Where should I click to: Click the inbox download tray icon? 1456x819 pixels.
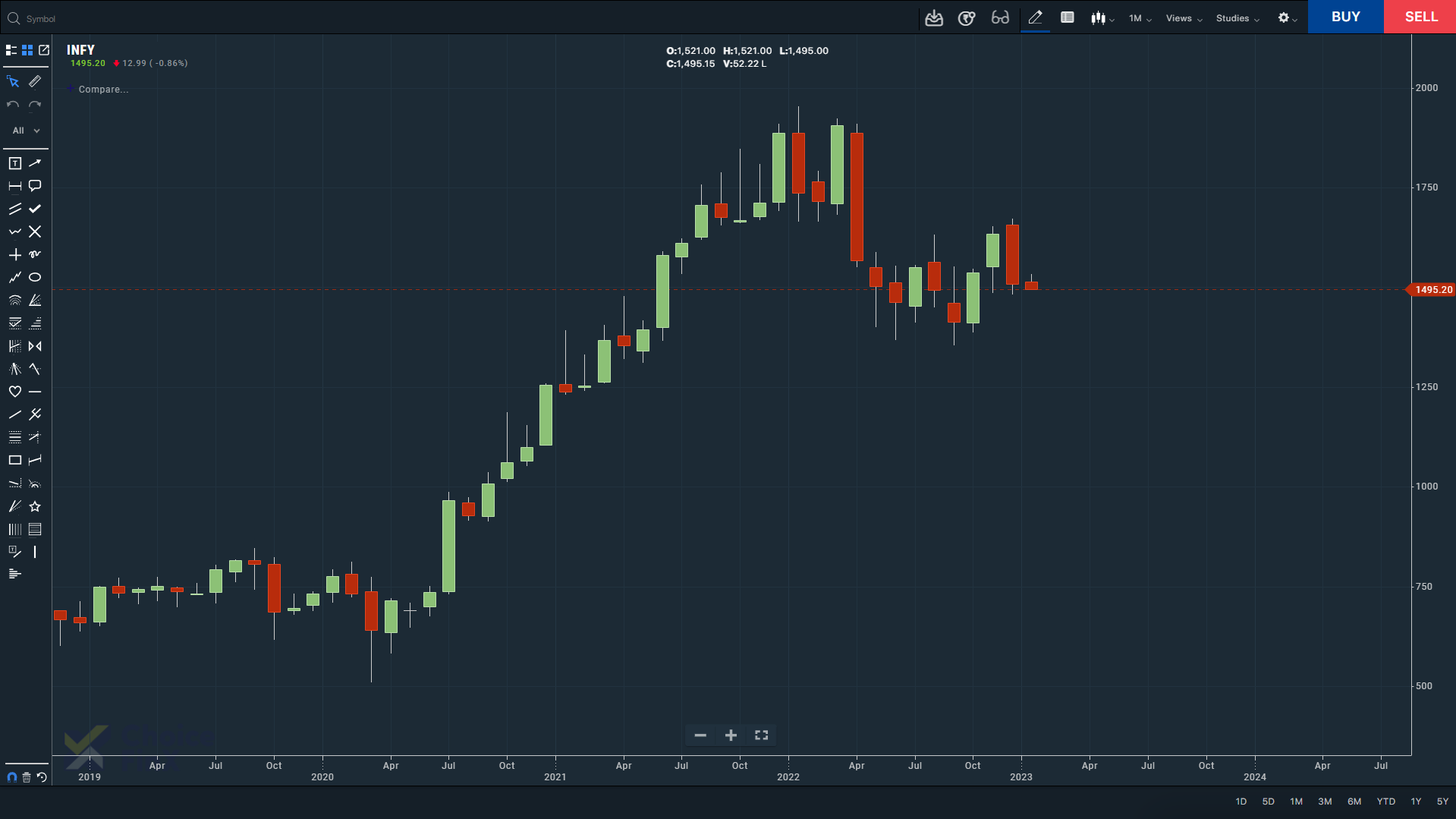pos(934,17)
